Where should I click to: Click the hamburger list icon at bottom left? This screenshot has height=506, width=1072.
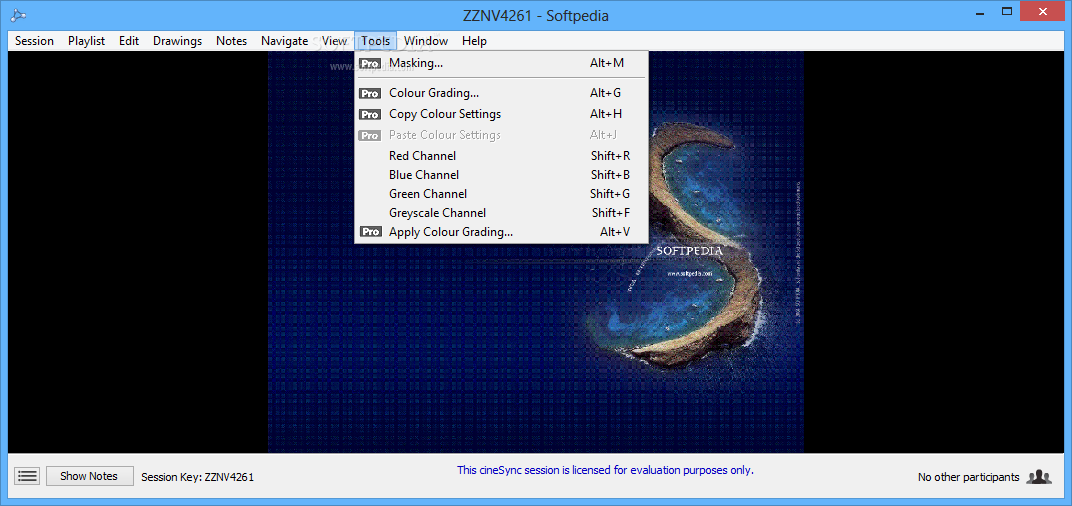click(x=27, y=476)
